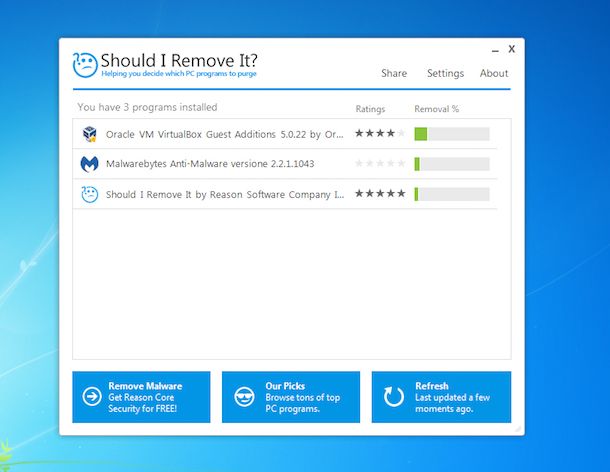Open the Share menu
This screenshot has width=610, height=472.
click(x=394, y=73)
